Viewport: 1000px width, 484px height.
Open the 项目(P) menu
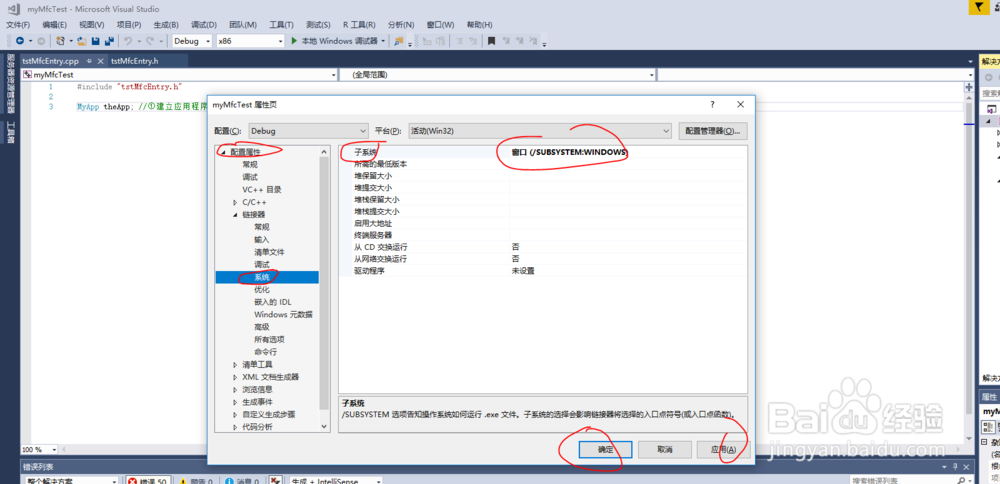[x=129, y=25]
